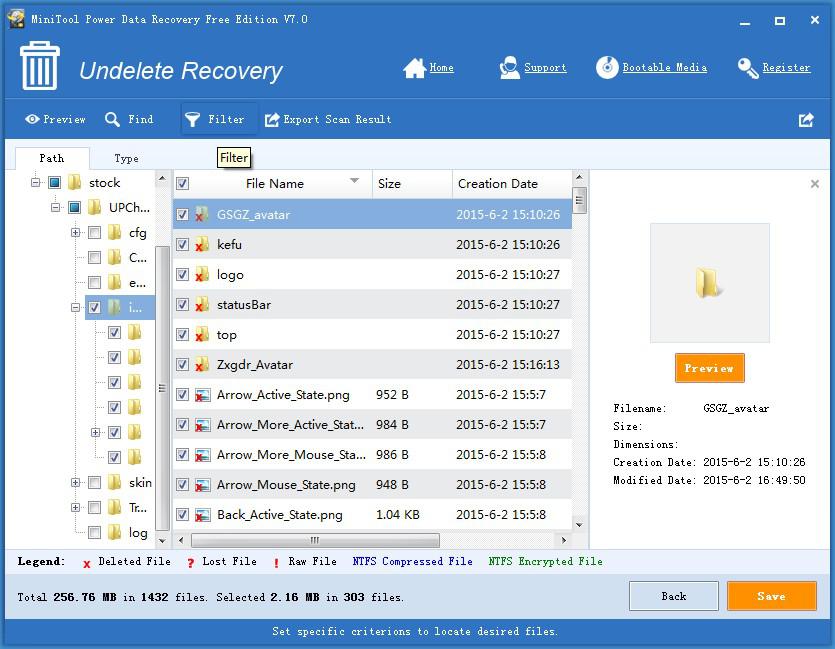Image resolution: width=835 pixels, height=649 pixels.
Task: Uncheck the logo row checkbox
Action: [182, 274]
